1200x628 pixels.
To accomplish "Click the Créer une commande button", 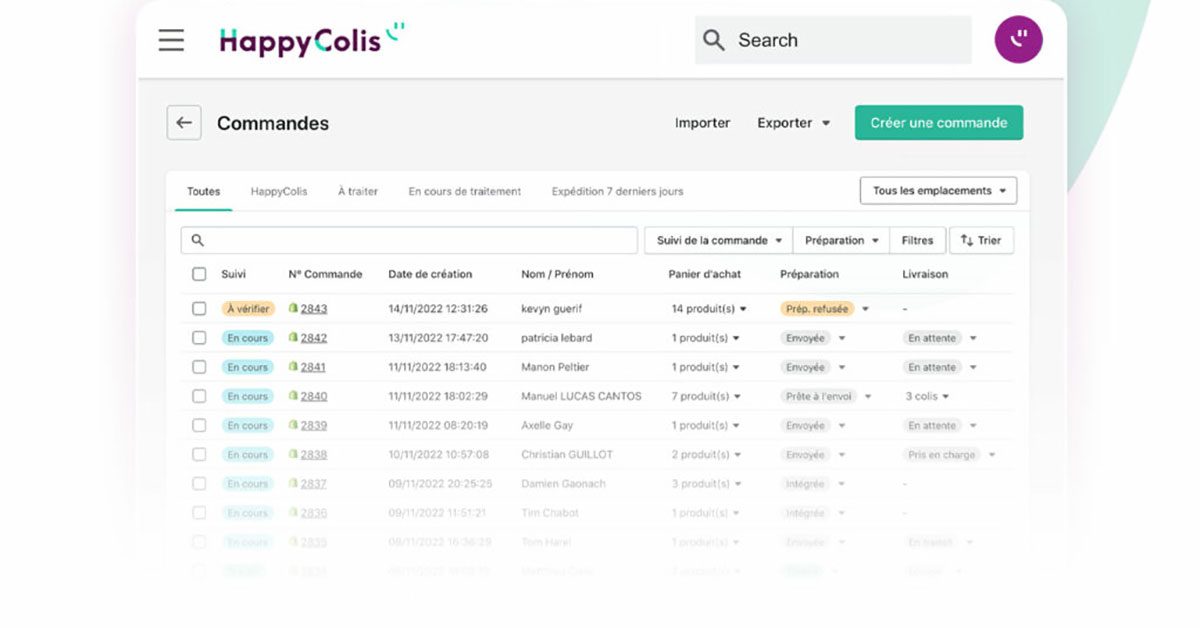I will 938,123.
